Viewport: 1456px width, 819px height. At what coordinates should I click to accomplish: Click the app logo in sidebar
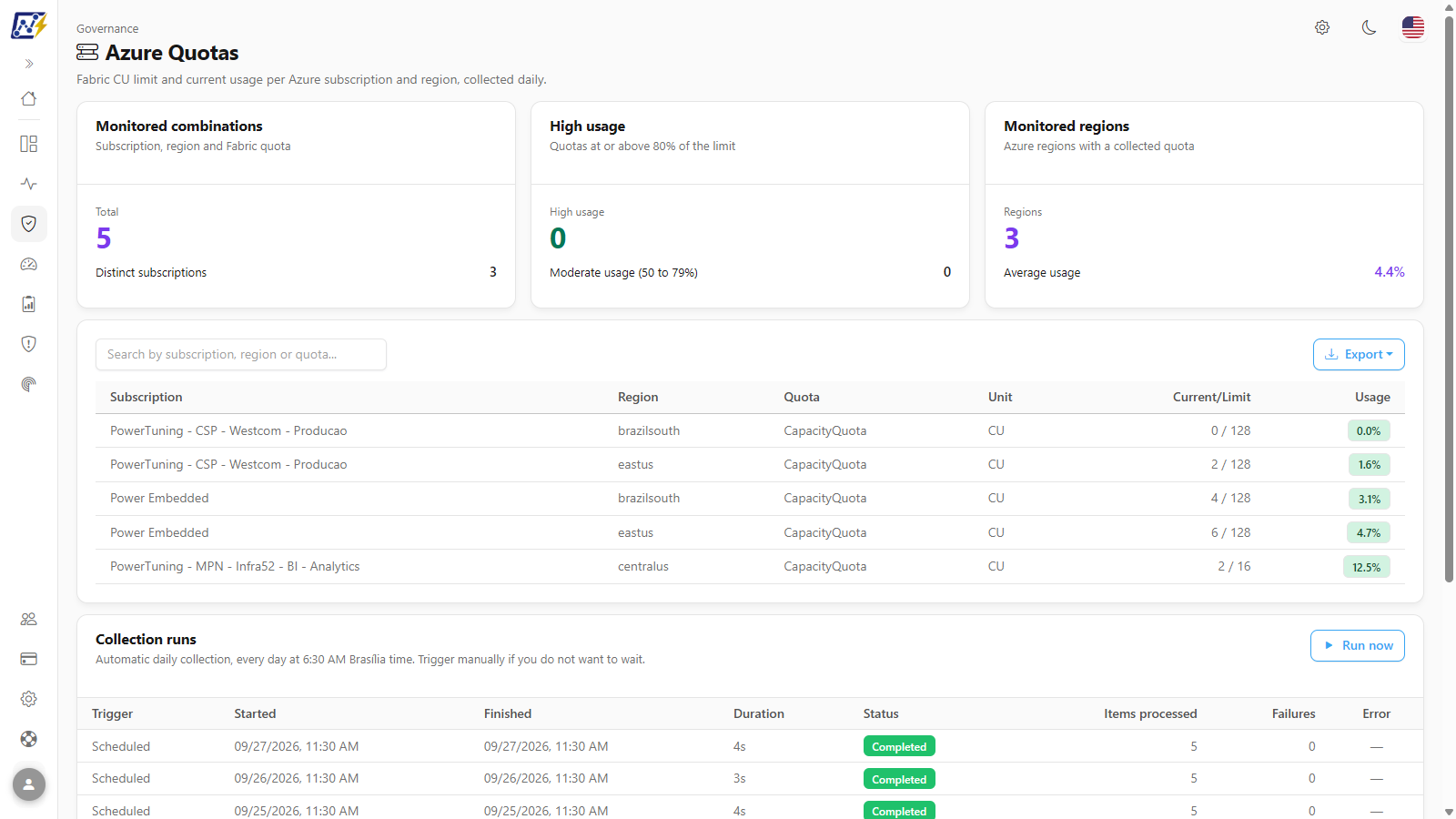28,25
